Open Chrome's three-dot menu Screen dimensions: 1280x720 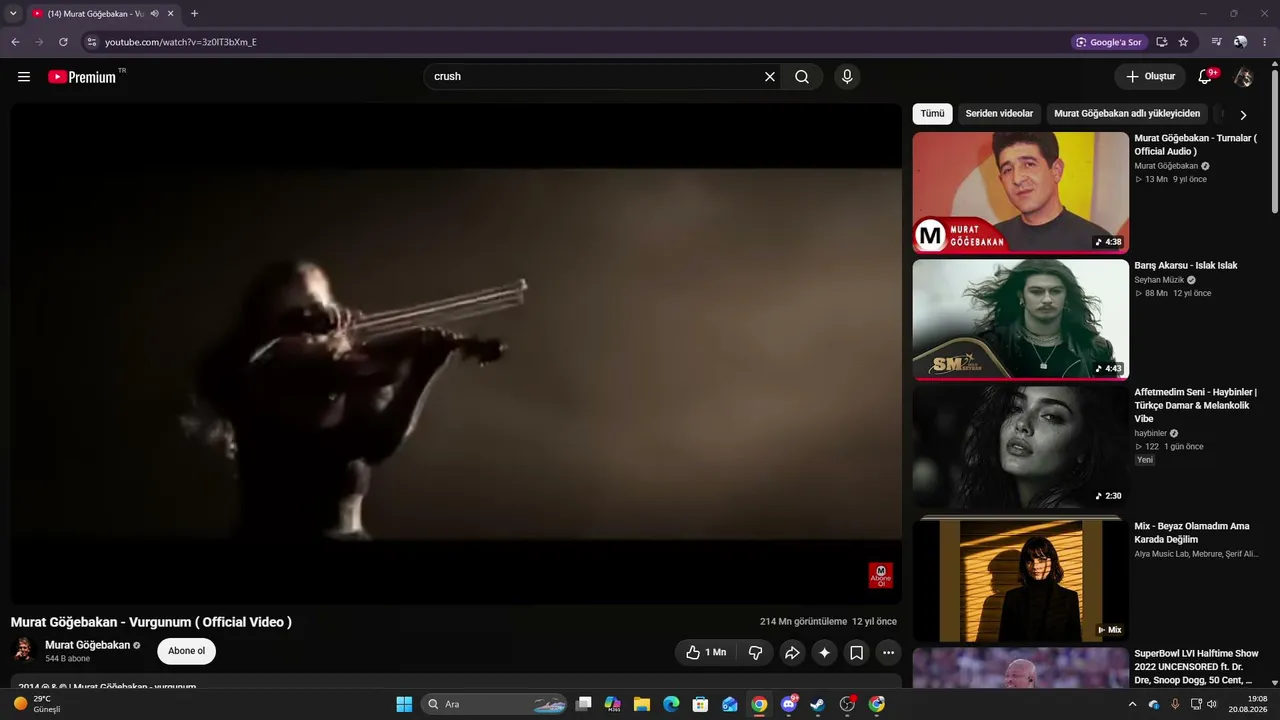click(1265, 42)
